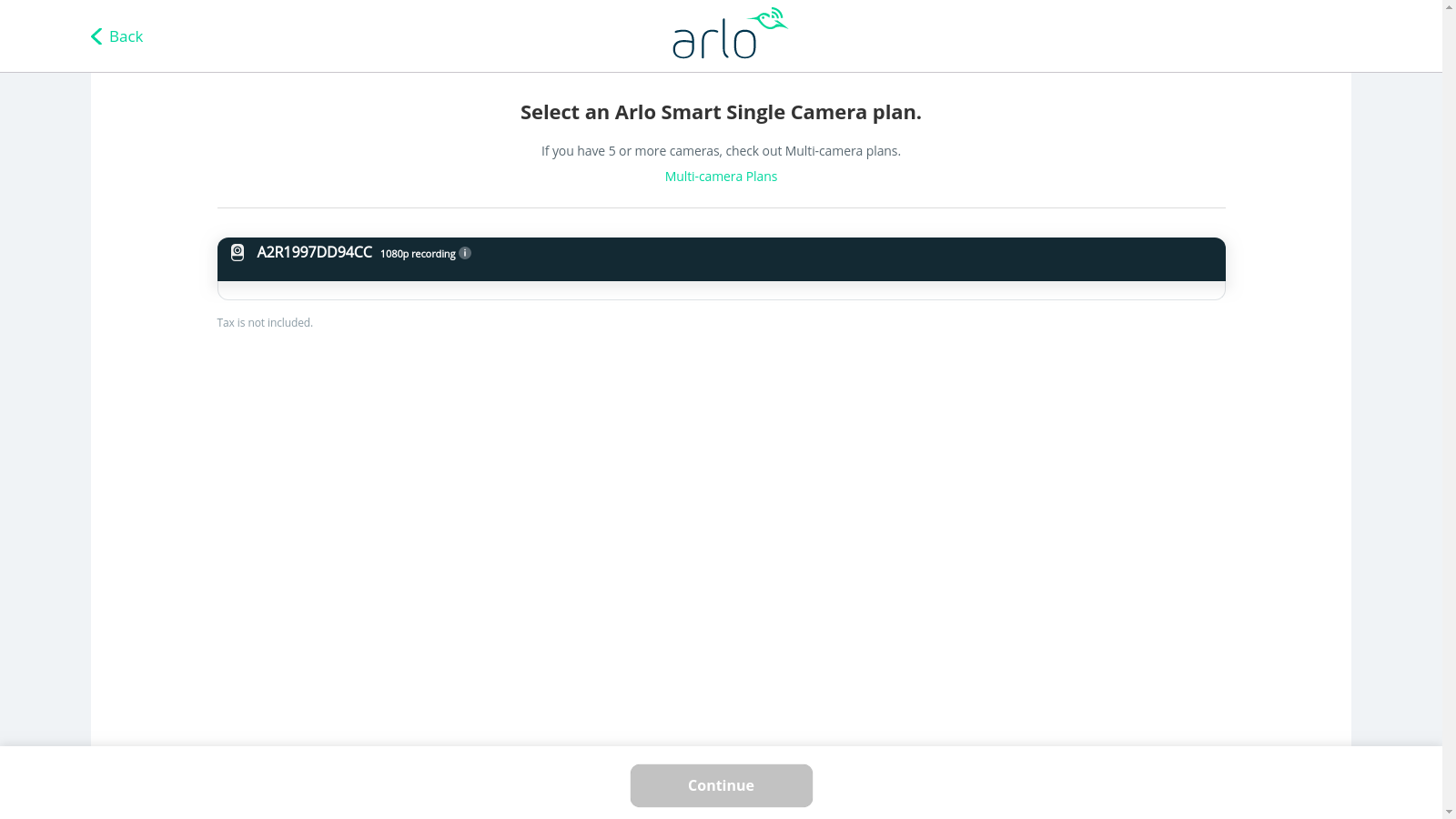Click the Arlo logo
This screenshot has width=1456, height=819.
pyautogui.click(x=730, y=34)
